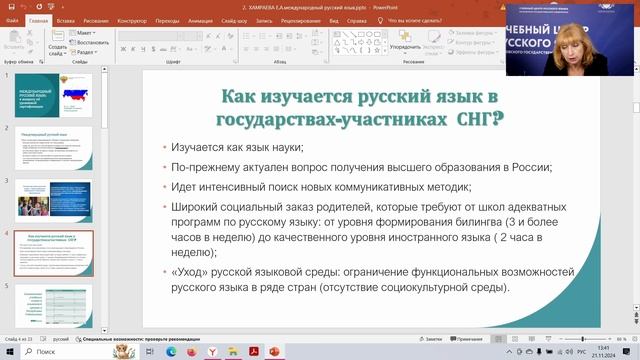Viewport: 640px width, 360px height.
Task: Apply bold (Ж) formatting
Action: tap(123, 49)
